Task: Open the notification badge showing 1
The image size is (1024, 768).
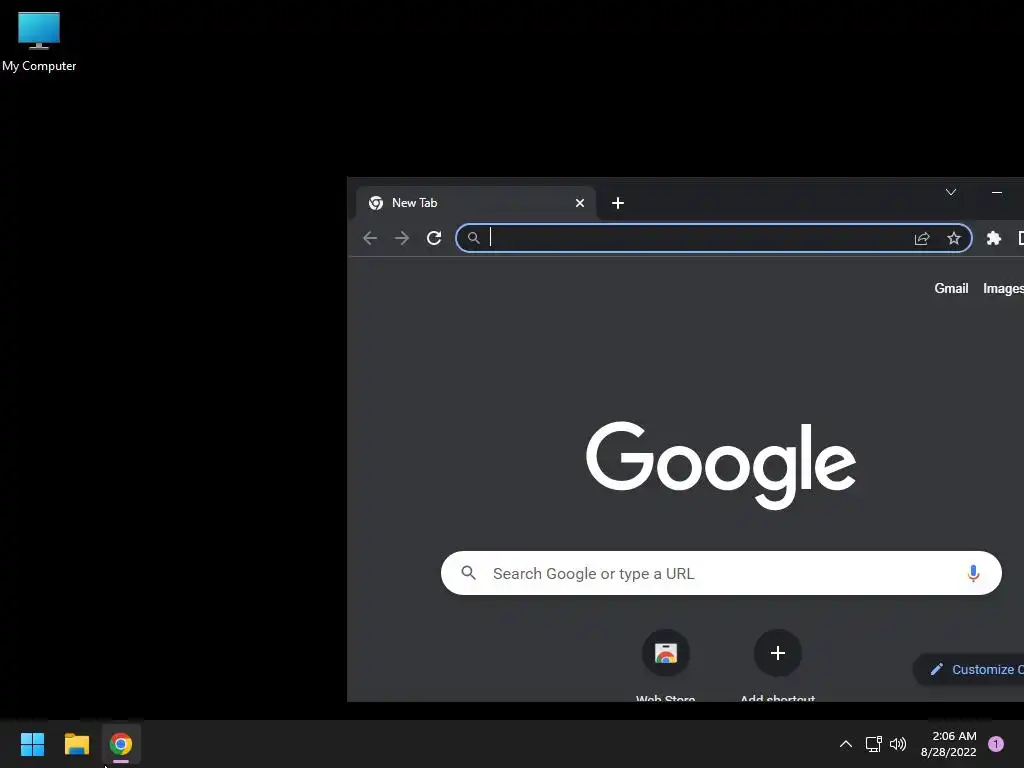Action: [996, 744]
